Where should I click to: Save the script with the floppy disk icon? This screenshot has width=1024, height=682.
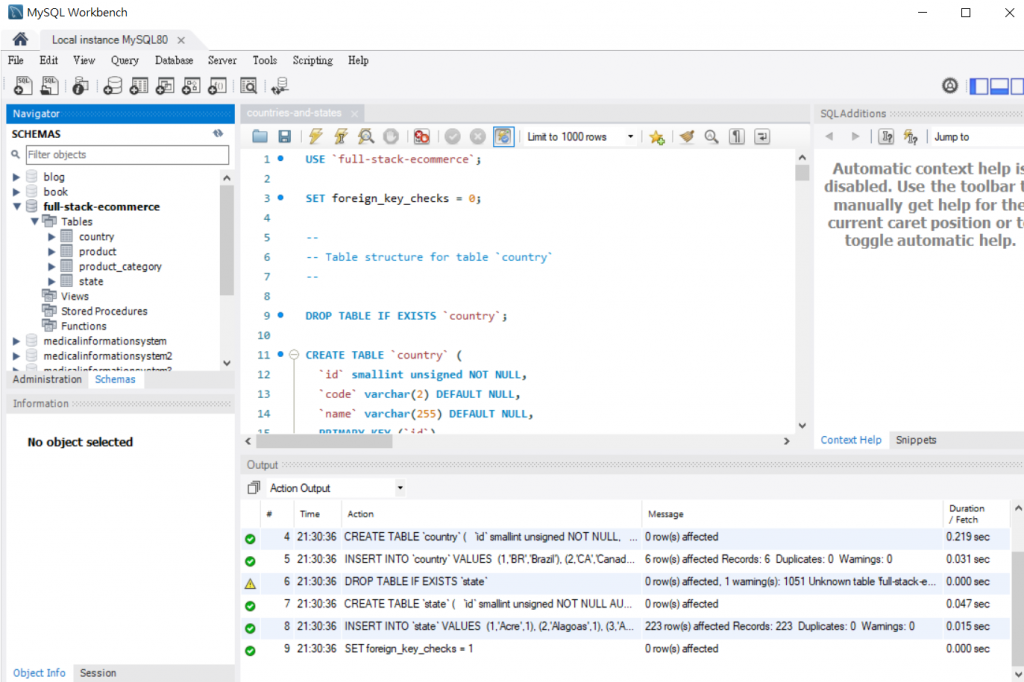click(x=284, y=137)
